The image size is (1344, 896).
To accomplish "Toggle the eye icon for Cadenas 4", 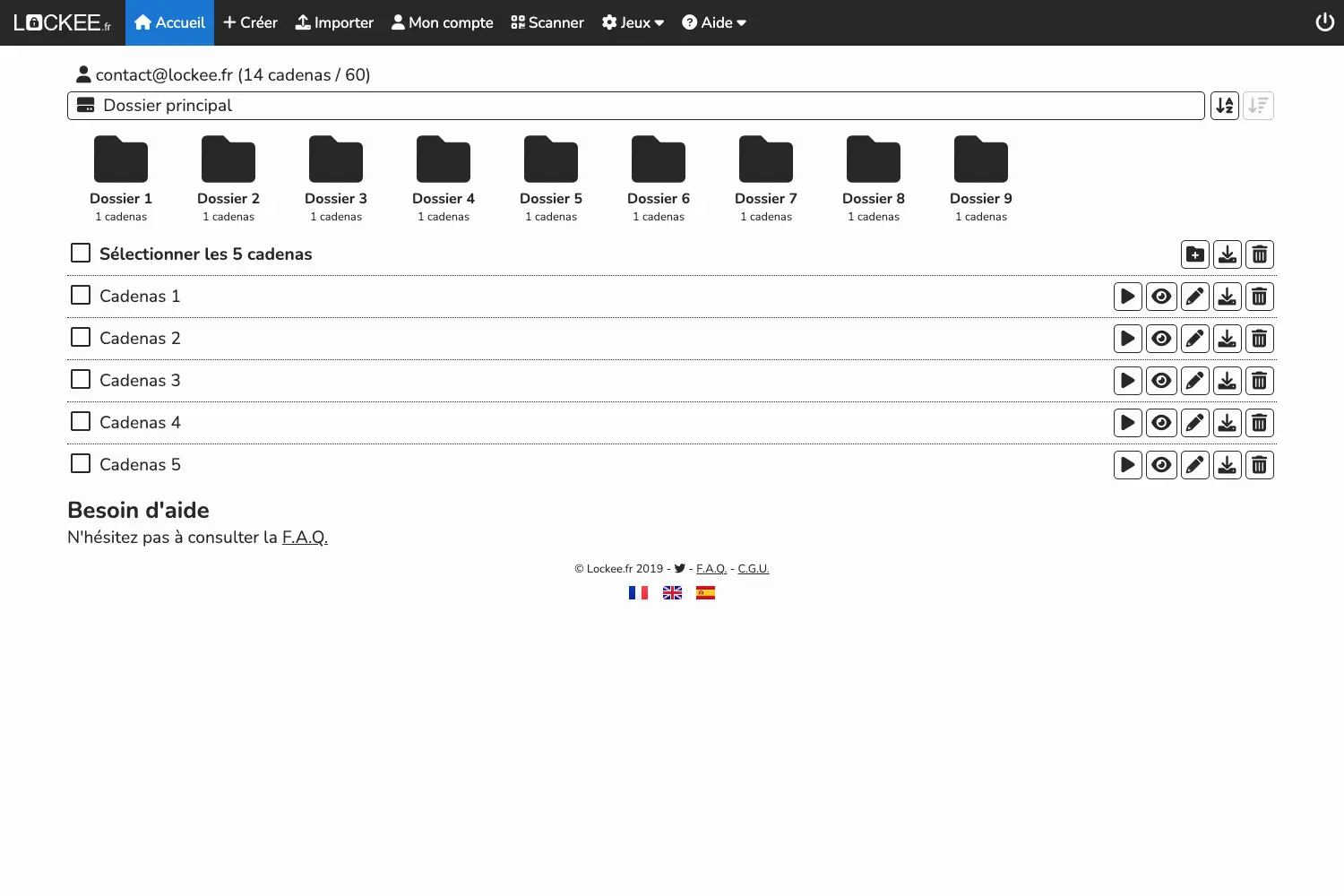I will (x=1161, y=423).
